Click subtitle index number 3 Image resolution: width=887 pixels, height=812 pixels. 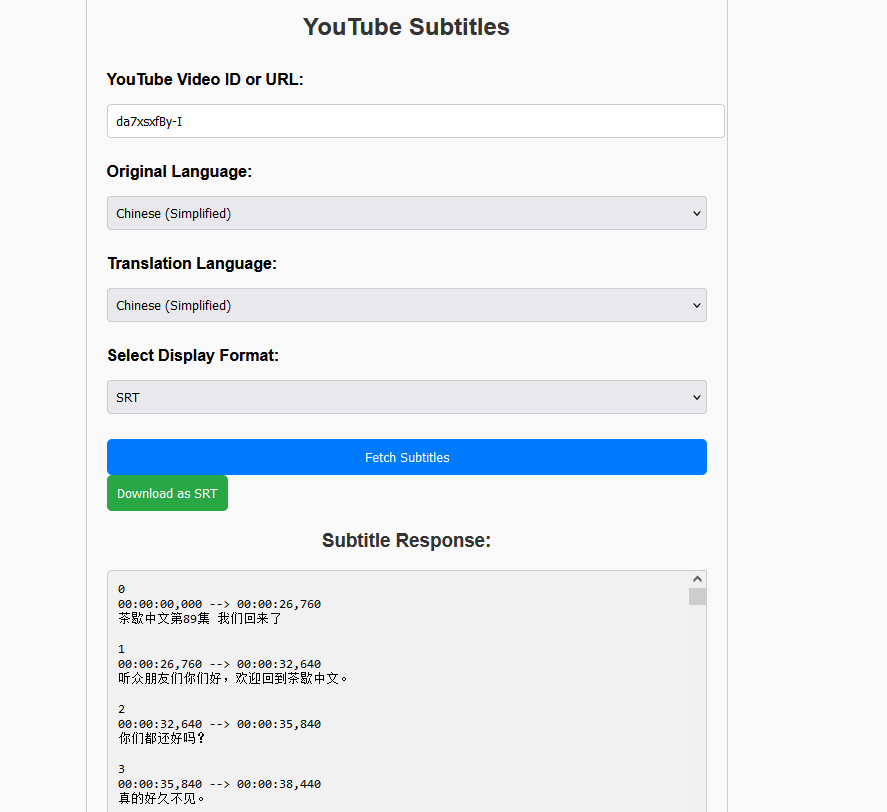(x=122, y=770)
